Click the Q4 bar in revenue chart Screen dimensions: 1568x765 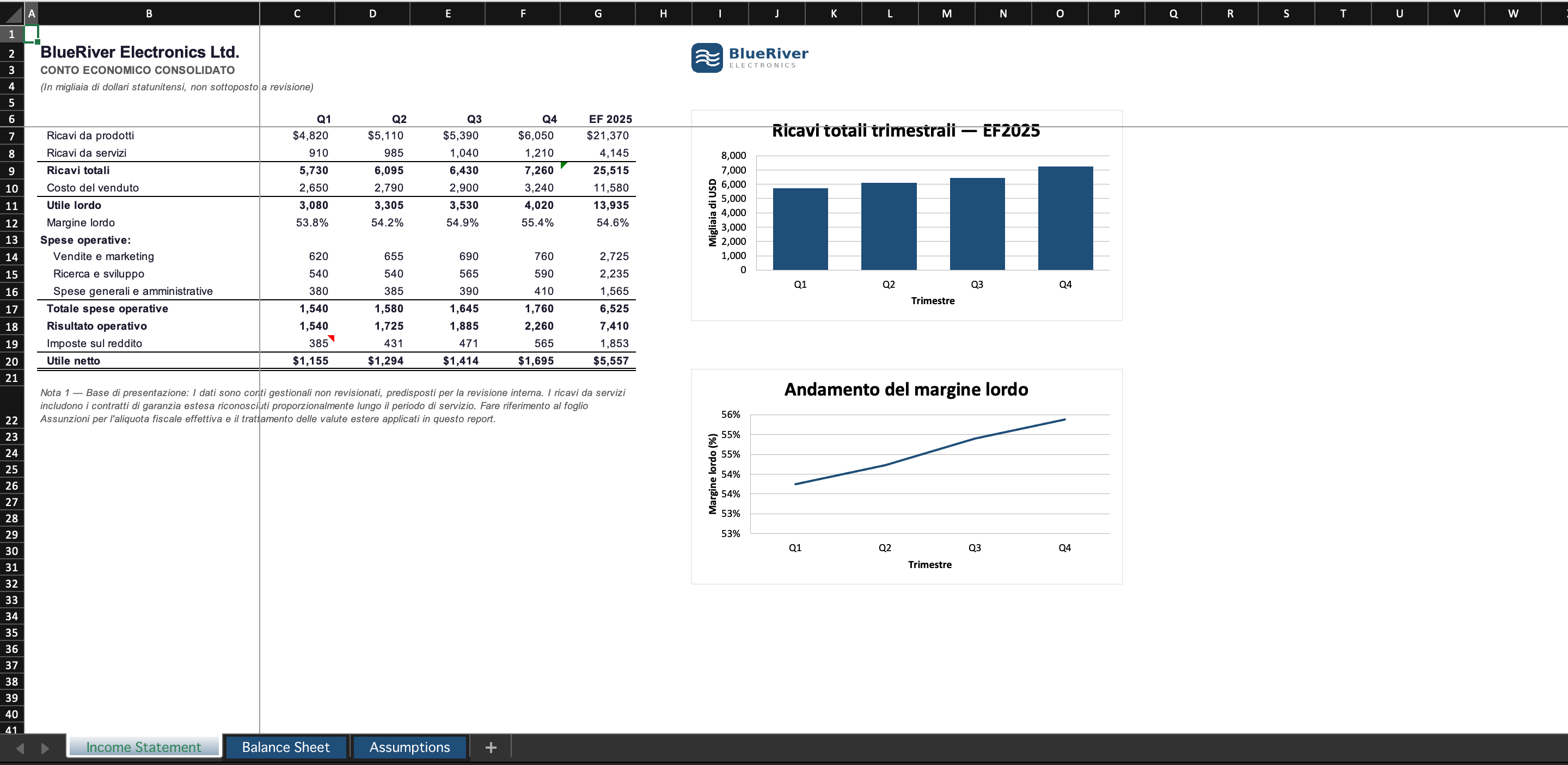pyautogui.click(x=1065, y=218)
